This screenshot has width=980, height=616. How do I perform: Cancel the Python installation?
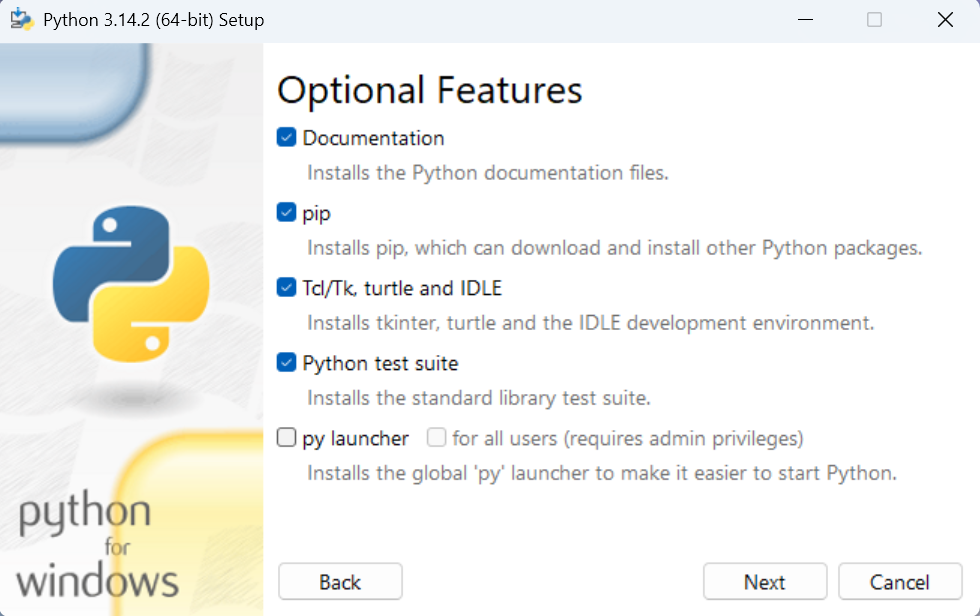(x=900, y=582)
